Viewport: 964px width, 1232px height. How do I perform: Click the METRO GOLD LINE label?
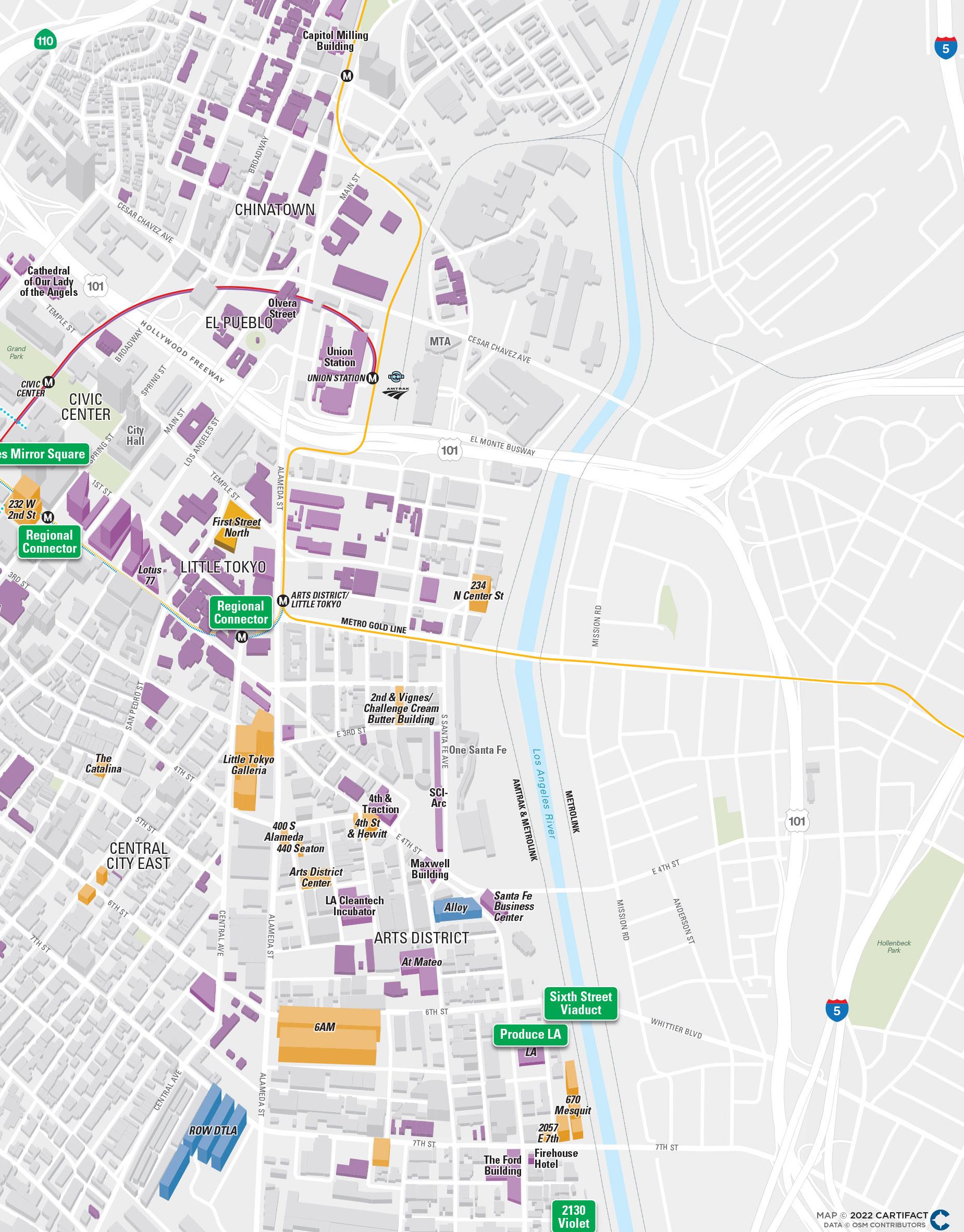click(x=374, y=625)
